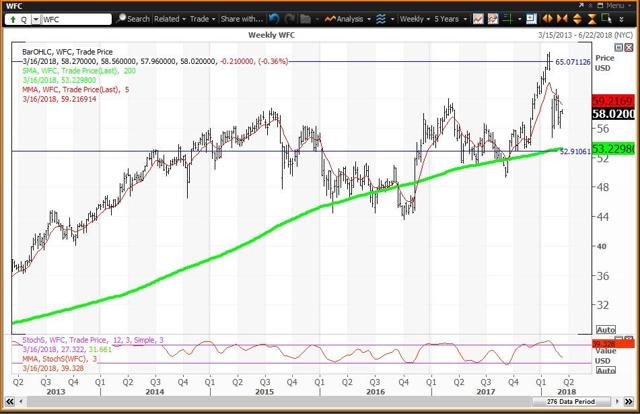Select the StochS, WFC legend label
This screenshot has width=640, height=414.
click(93, 340)
